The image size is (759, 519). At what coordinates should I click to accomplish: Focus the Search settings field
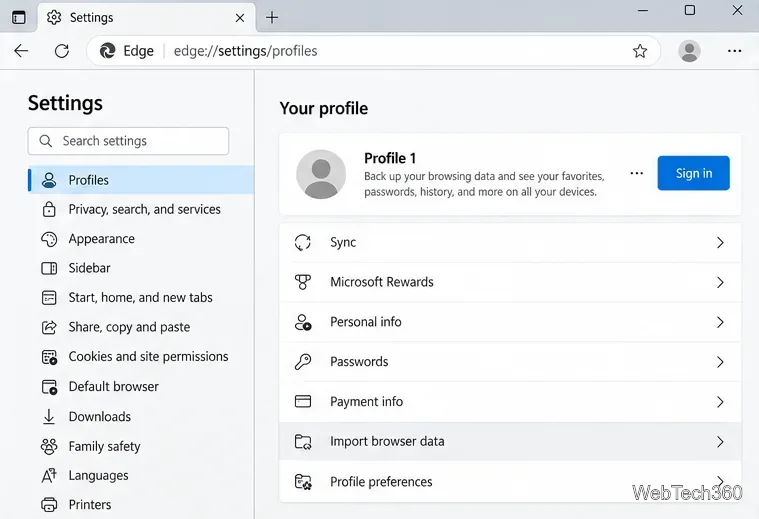click(x=128, y=141)
